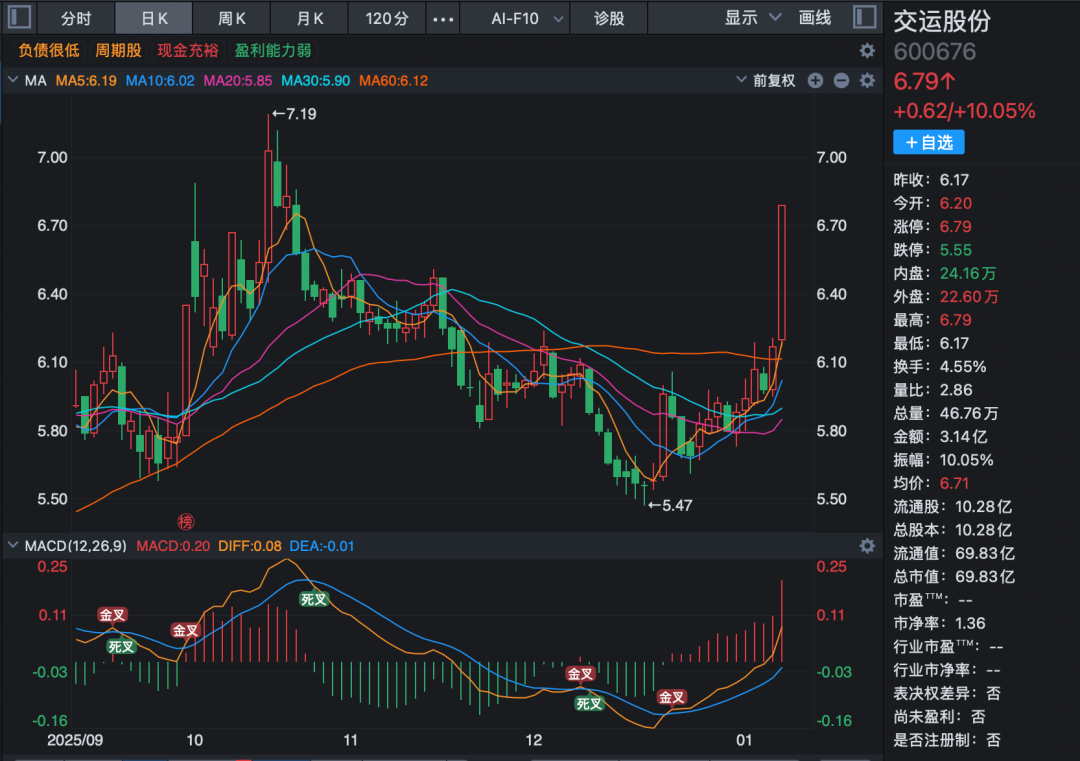Add stock to watchlist via 自选 button
Viewport: 1080px width, 761px height.
click(928, 142)
